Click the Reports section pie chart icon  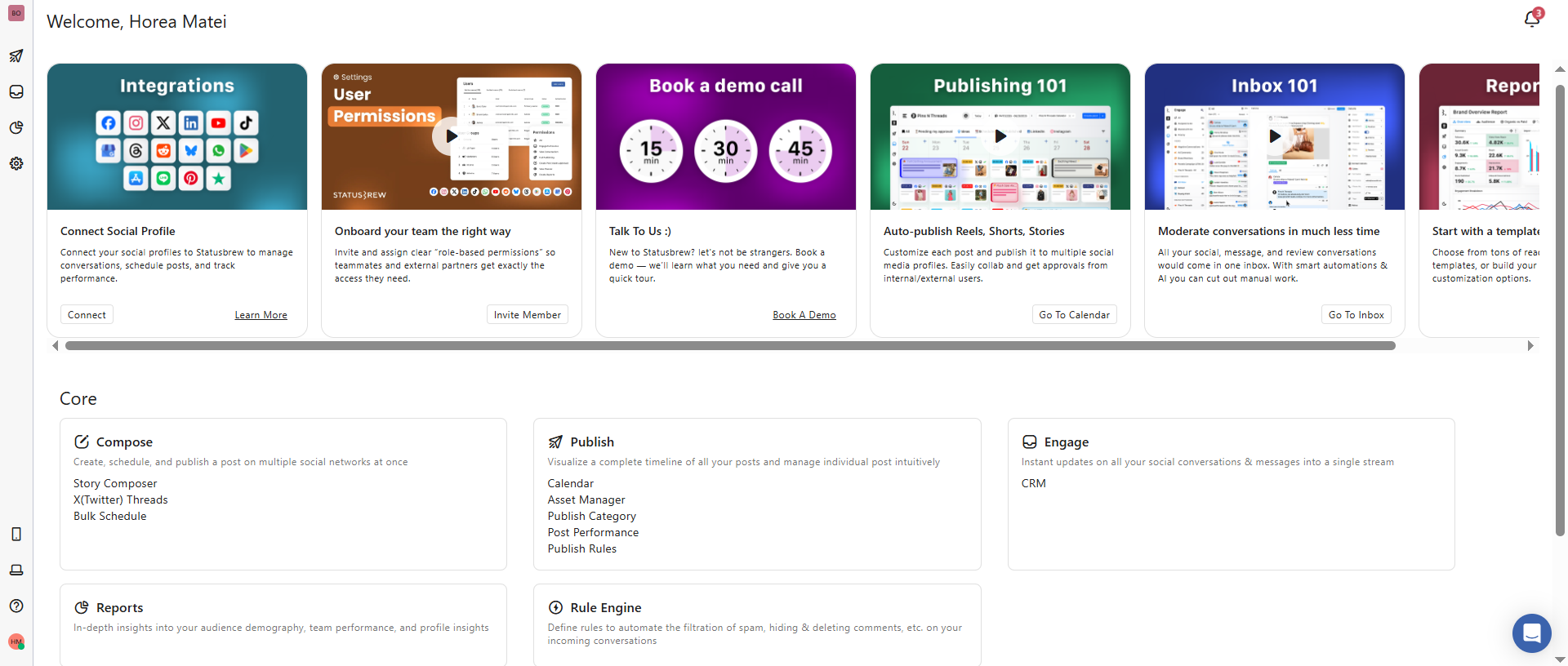(x=82, y=607)
